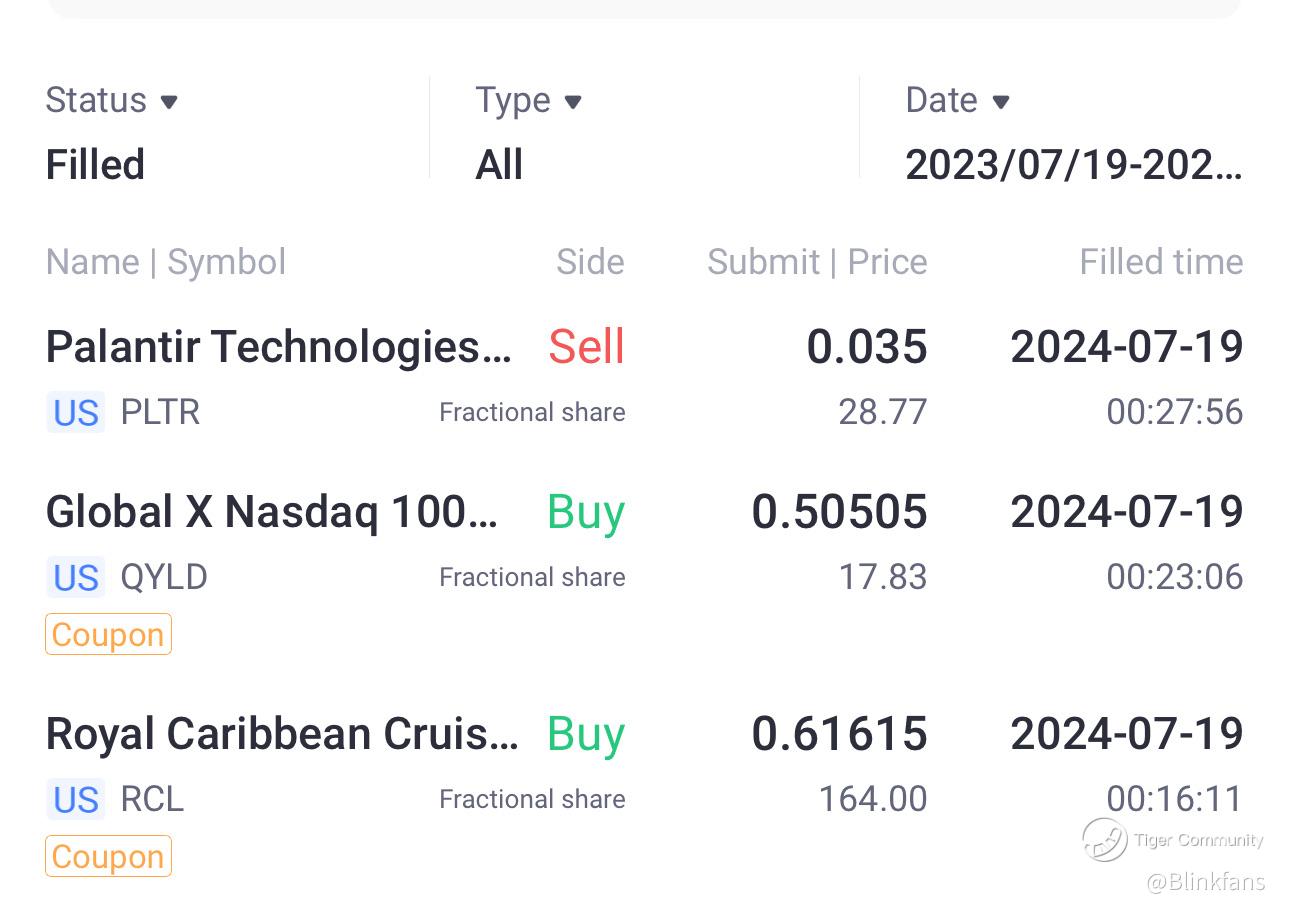
Task: Expand the Type filter dropdown arrow
Action: click(x=573, y=102)
